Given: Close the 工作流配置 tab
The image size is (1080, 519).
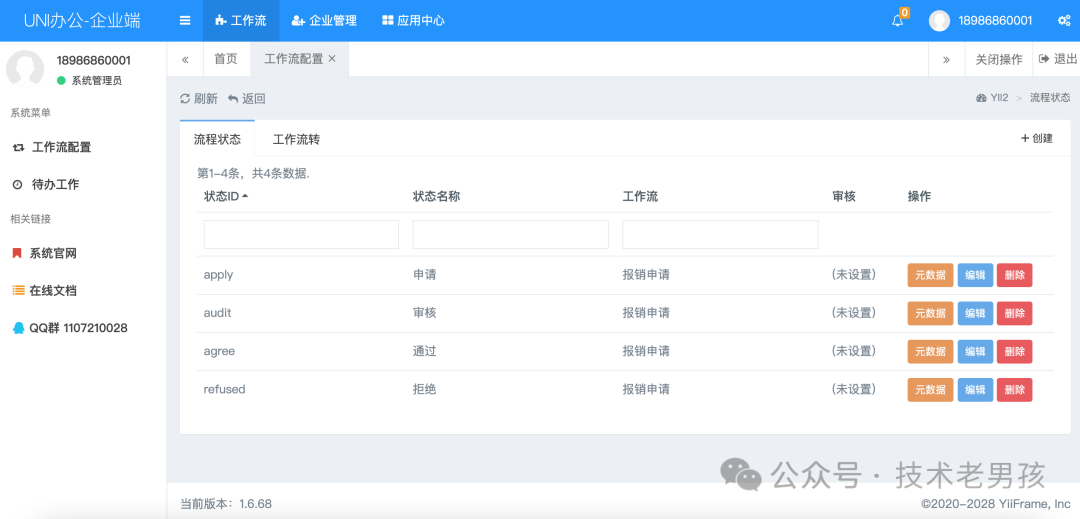Looking at the screenshot, I should (332, 59).
